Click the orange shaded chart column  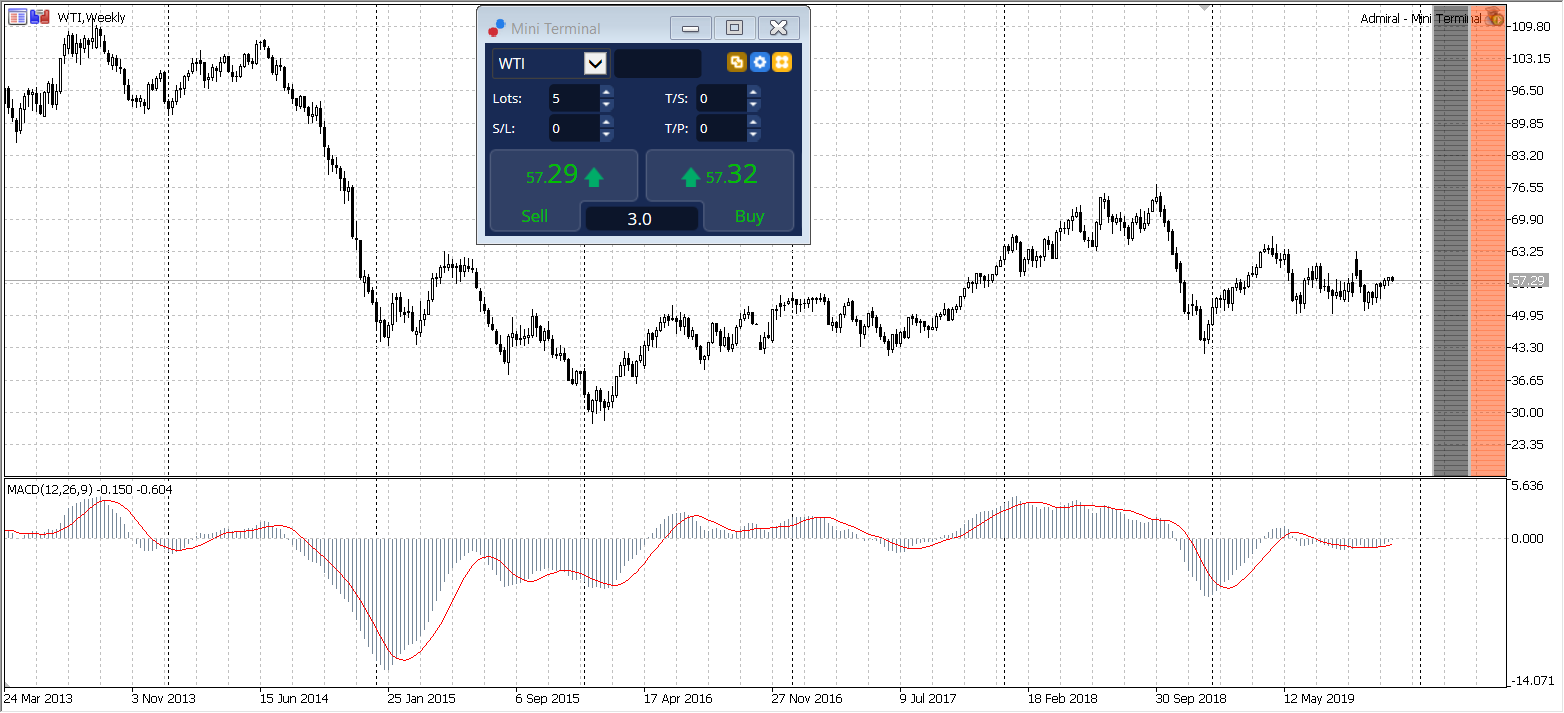1487,240
